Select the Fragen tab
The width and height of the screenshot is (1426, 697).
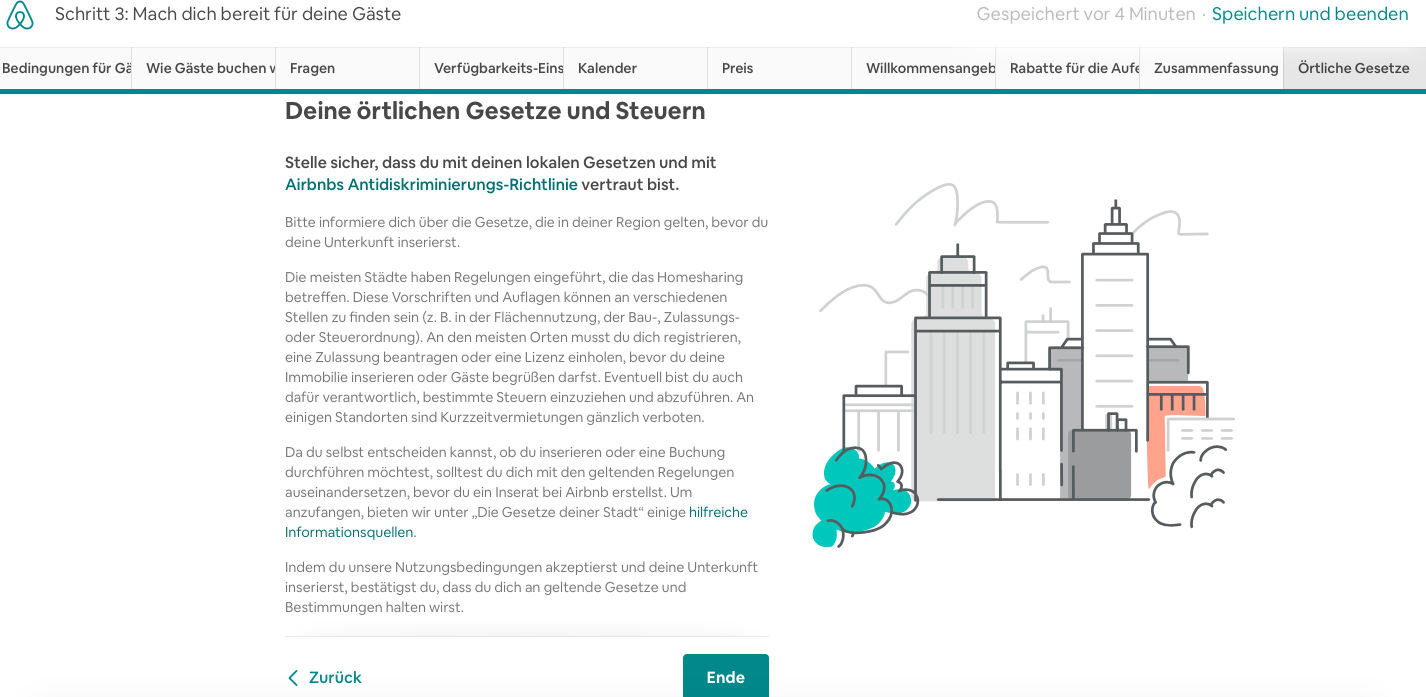click(x=347, y=68)
